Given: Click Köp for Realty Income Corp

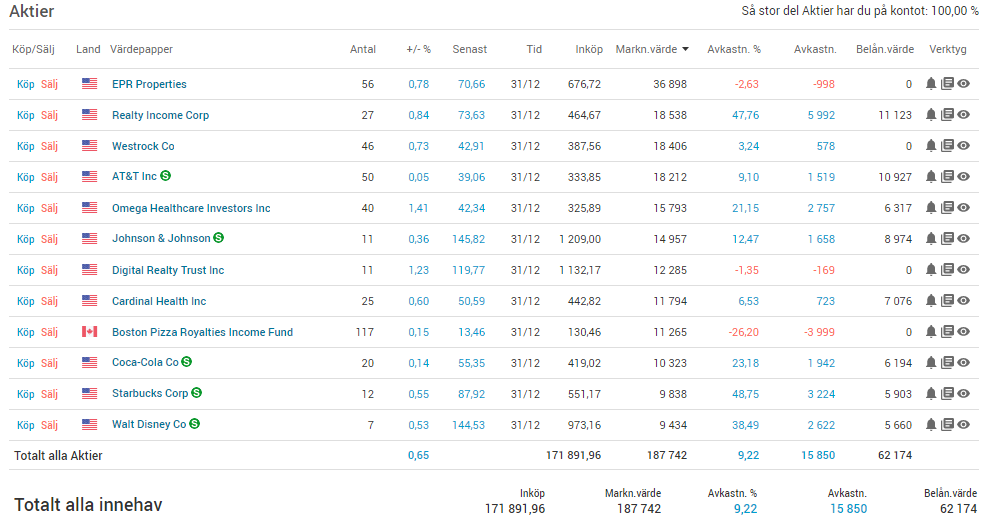Looking at the screenshot, I should (25, 115).
